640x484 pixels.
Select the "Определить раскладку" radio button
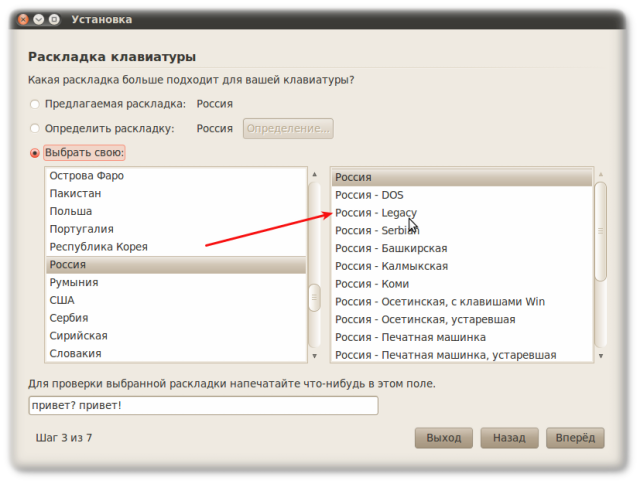[36, 128]
